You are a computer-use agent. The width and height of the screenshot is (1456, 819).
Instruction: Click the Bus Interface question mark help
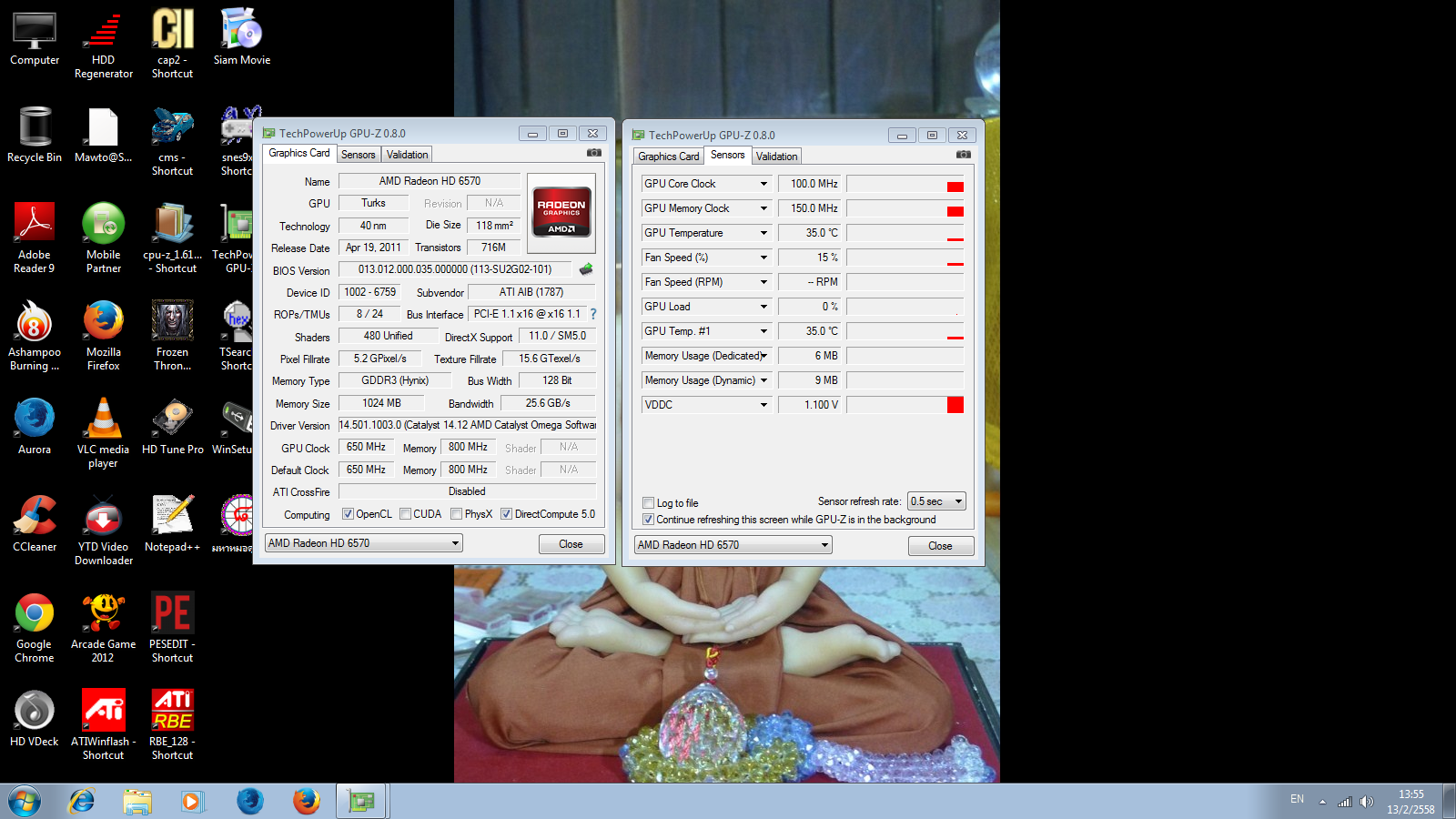592,314
